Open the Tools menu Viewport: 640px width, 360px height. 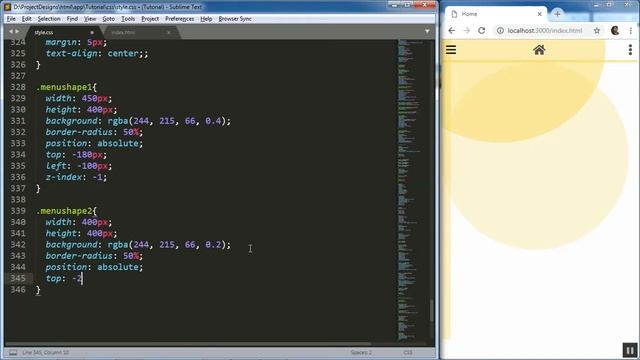128,19
